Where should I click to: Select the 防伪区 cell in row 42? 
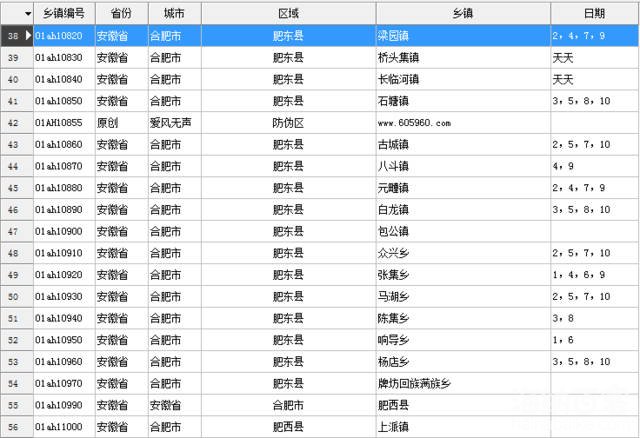(288, 123)
